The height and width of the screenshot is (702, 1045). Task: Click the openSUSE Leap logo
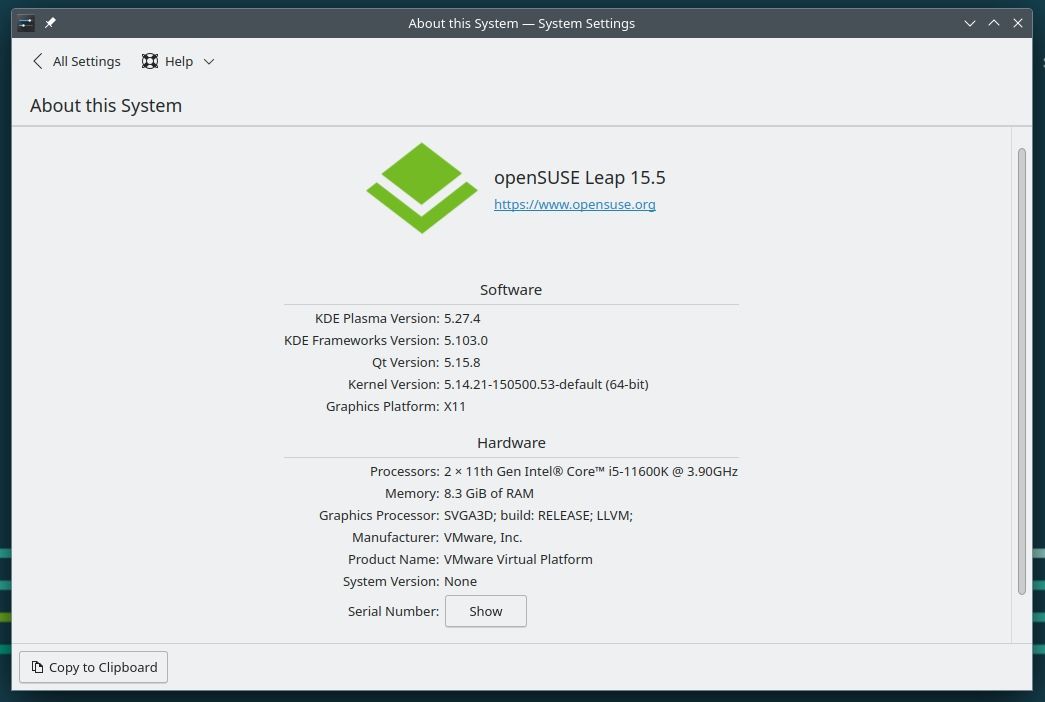click(x=422, y=188)
